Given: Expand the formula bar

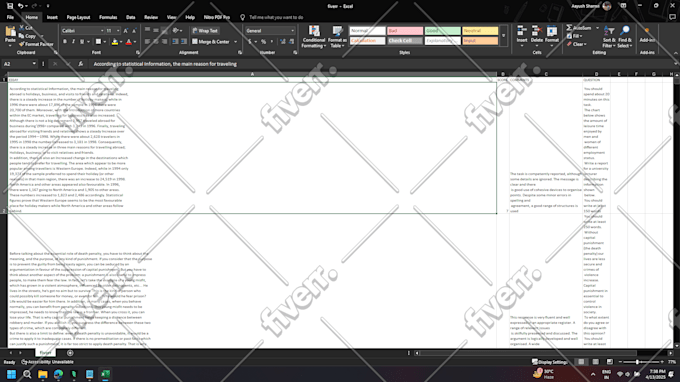Looking at the screenshot, I should (x=675, y=64).
